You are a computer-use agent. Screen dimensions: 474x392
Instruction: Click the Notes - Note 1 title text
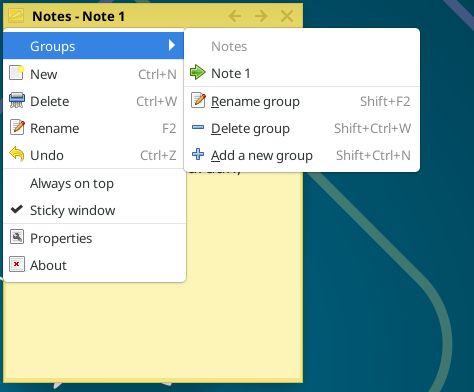(x=78, y=16)
